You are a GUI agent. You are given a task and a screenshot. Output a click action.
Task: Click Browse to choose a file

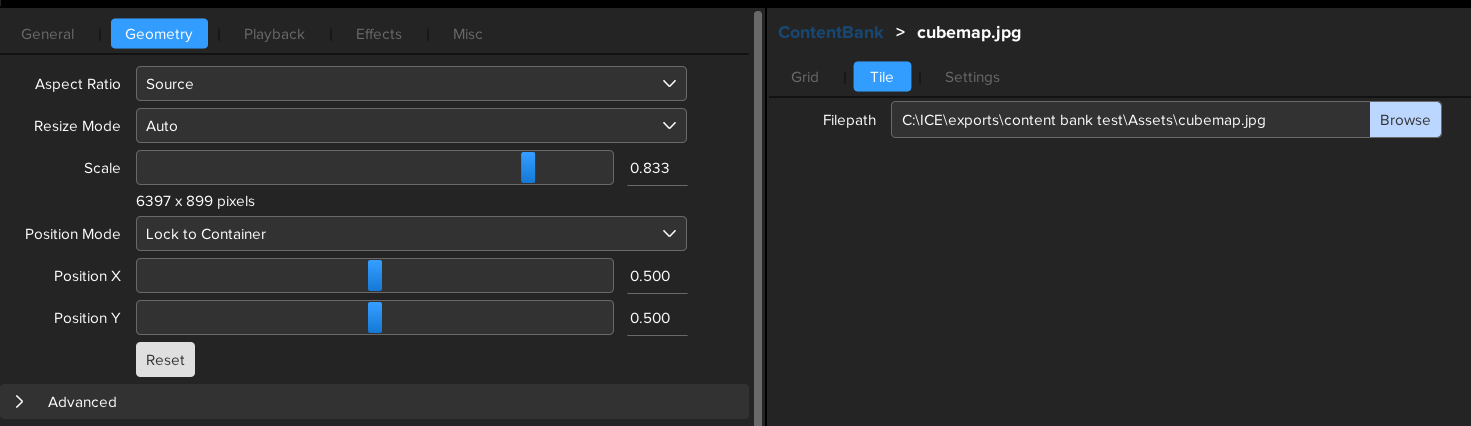tap(1405, 120)
